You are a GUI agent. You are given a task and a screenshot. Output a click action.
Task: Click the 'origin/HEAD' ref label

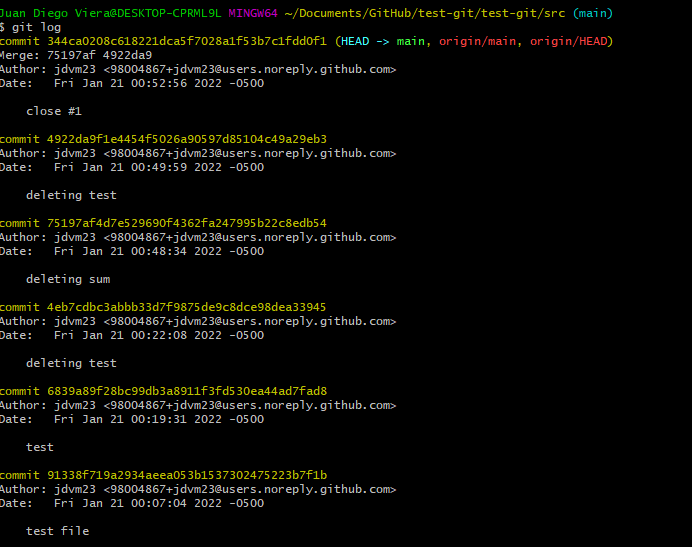pos(568,41)
